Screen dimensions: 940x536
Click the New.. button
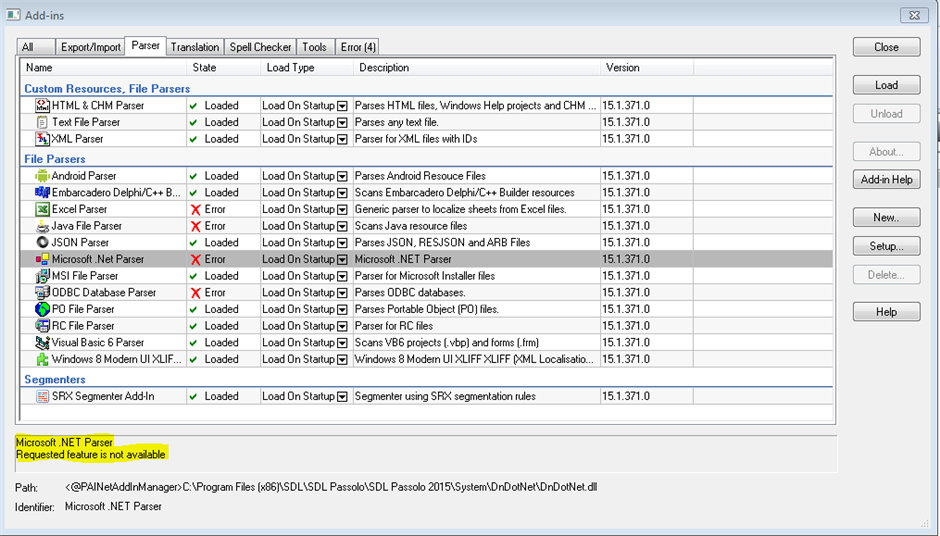(886, 218)
